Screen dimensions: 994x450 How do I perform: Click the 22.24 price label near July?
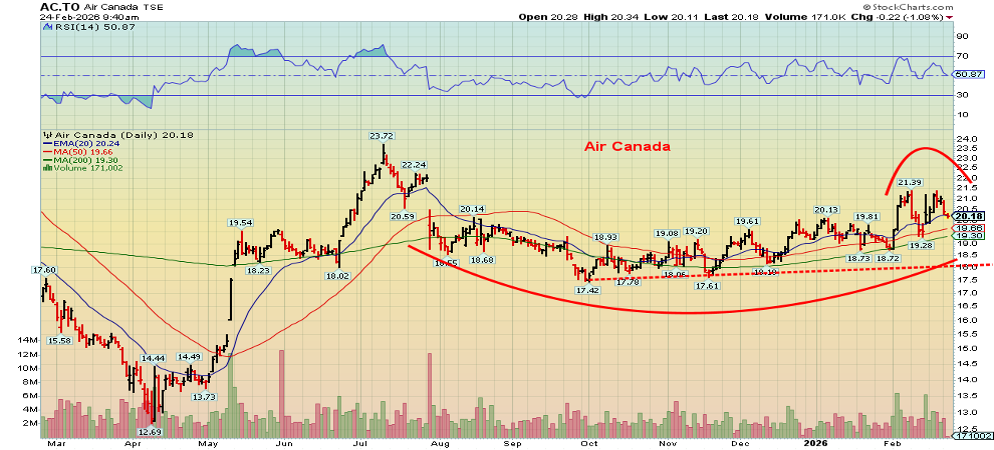pos(414,165)
